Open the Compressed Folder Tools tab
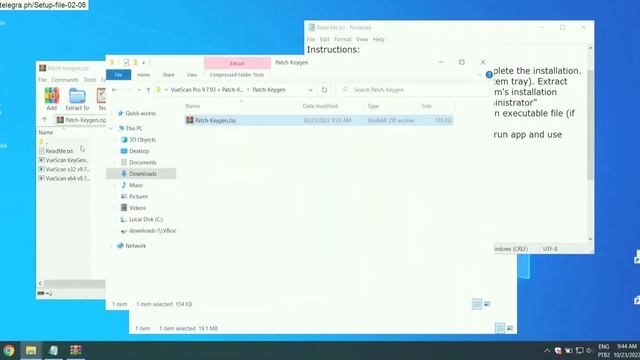 [237, 75]
